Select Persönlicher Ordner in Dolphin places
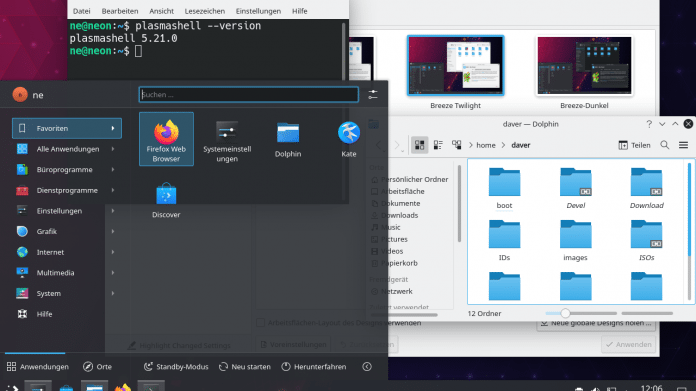 click(x=410, y=179)
